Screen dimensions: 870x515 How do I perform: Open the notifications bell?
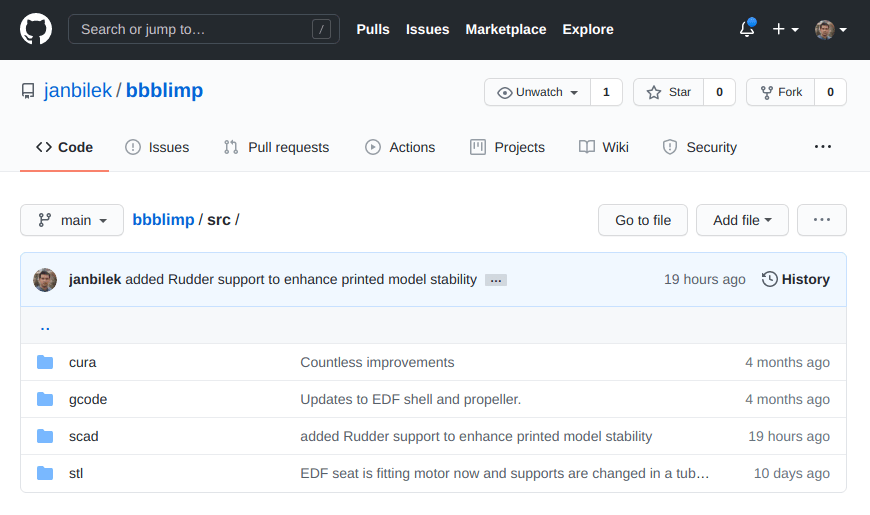[x=747, y=29]
